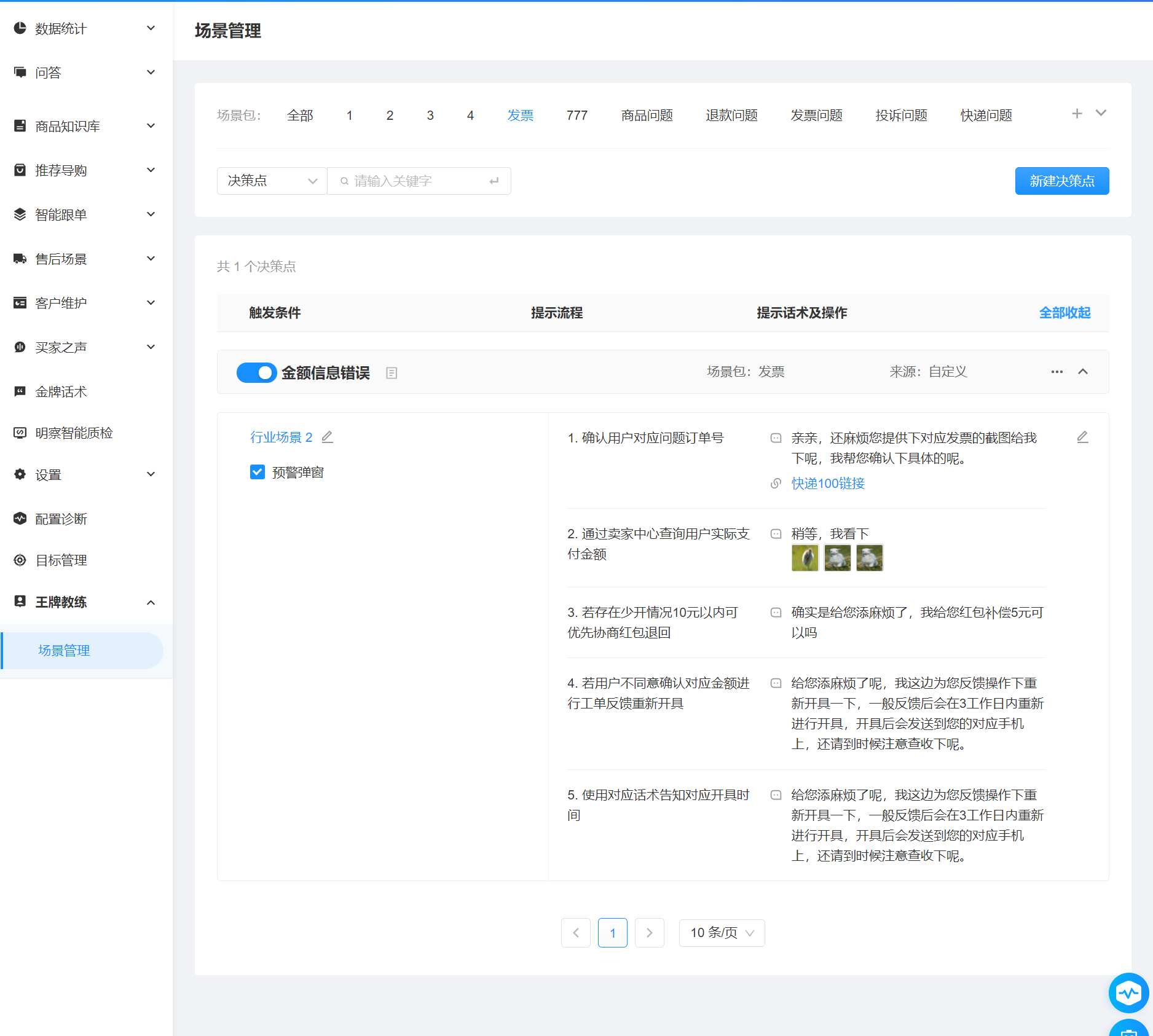Edit the step 1 script with pencil icon
Screen dimensions: 1153x1036
pos(1083,437)
